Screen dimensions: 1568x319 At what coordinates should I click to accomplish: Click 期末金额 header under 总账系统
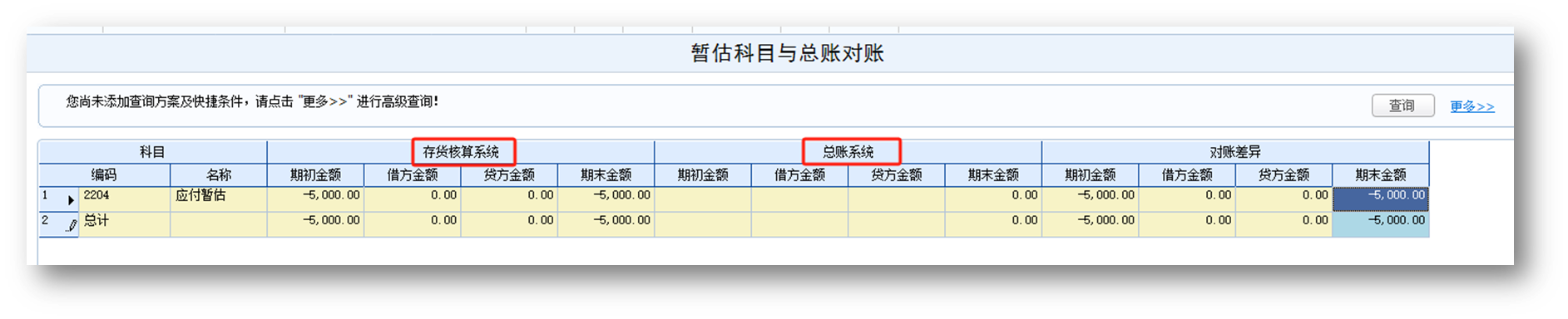click(993, 175)
